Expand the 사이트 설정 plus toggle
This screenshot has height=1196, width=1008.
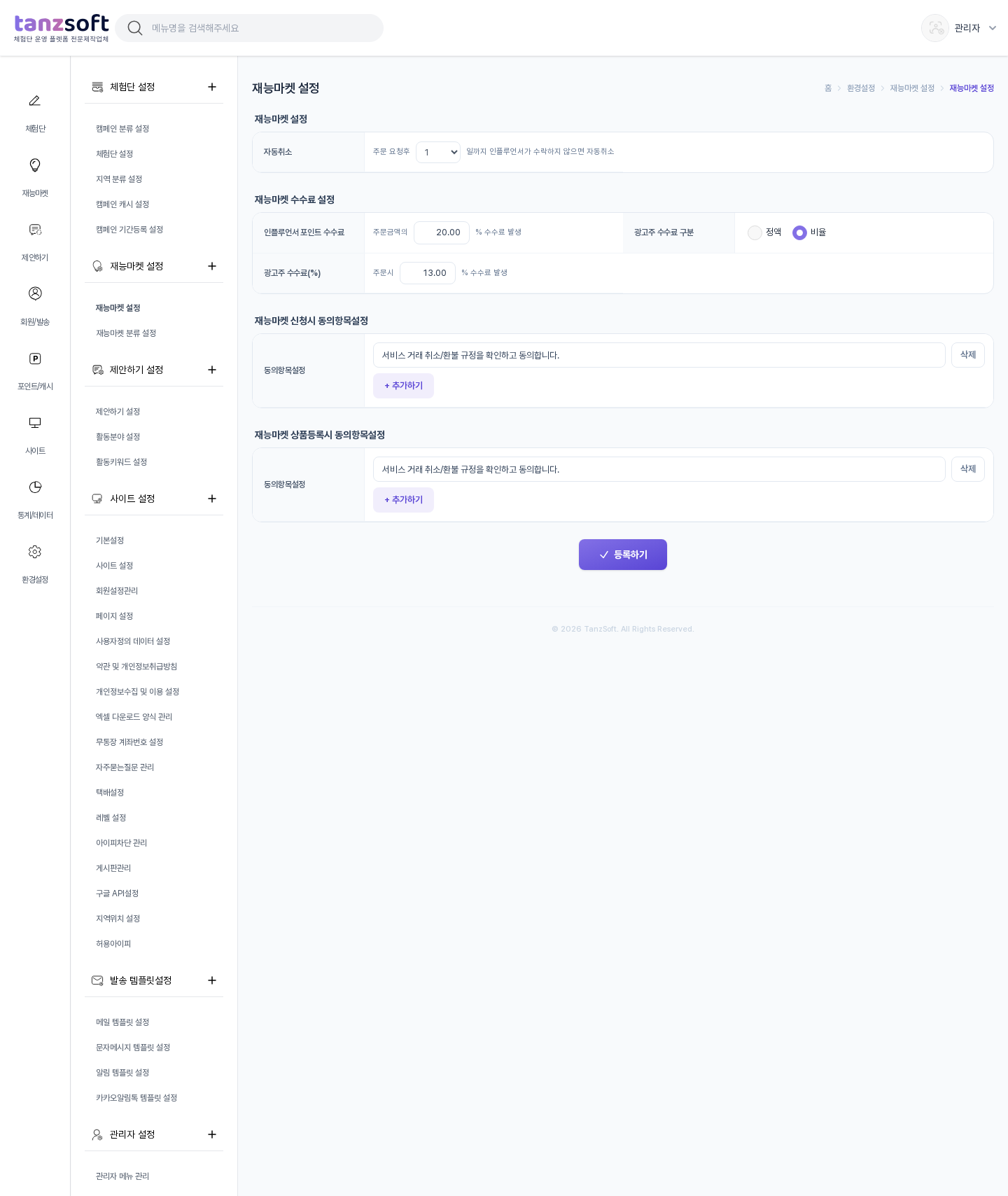(x=212, y=499)
